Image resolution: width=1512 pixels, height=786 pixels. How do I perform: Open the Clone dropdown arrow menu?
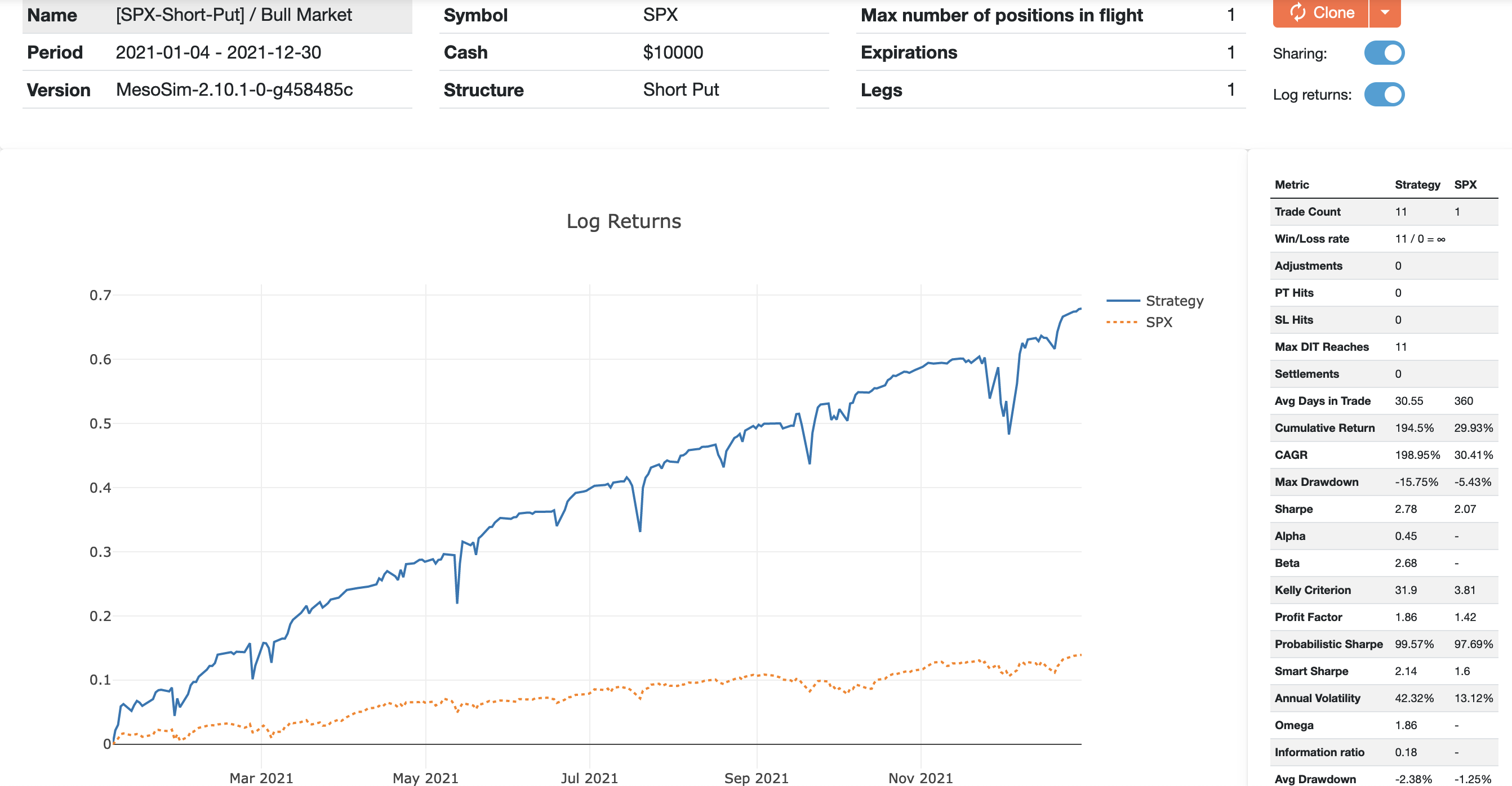(x=1385, y=13)
